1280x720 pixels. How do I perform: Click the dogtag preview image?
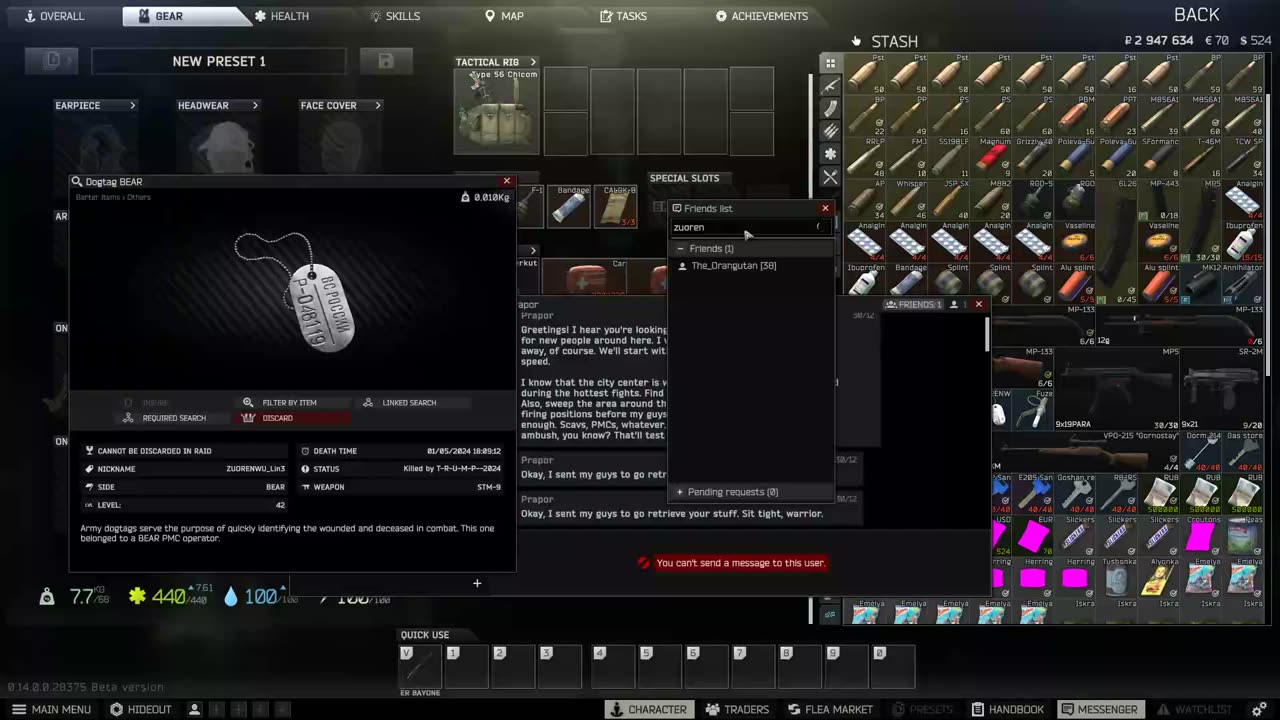click(293, 292)
